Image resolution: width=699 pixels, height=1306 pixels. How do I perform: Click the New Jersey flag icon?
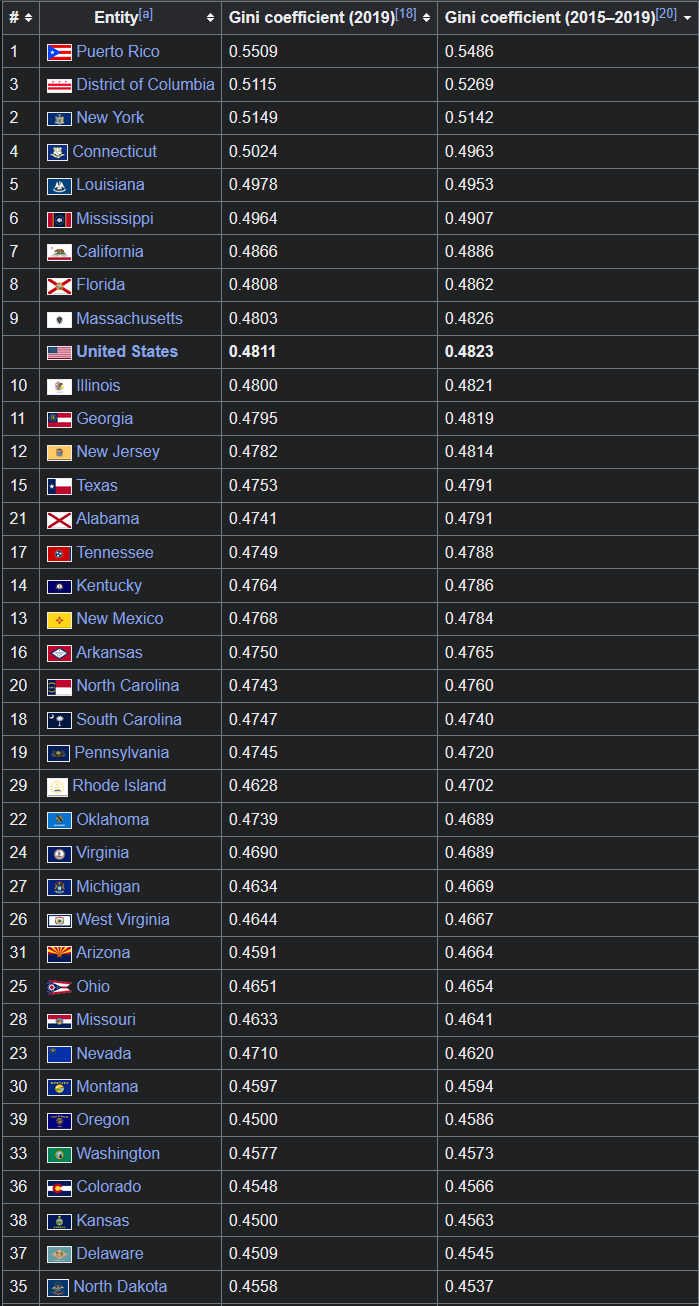point(59,452)
